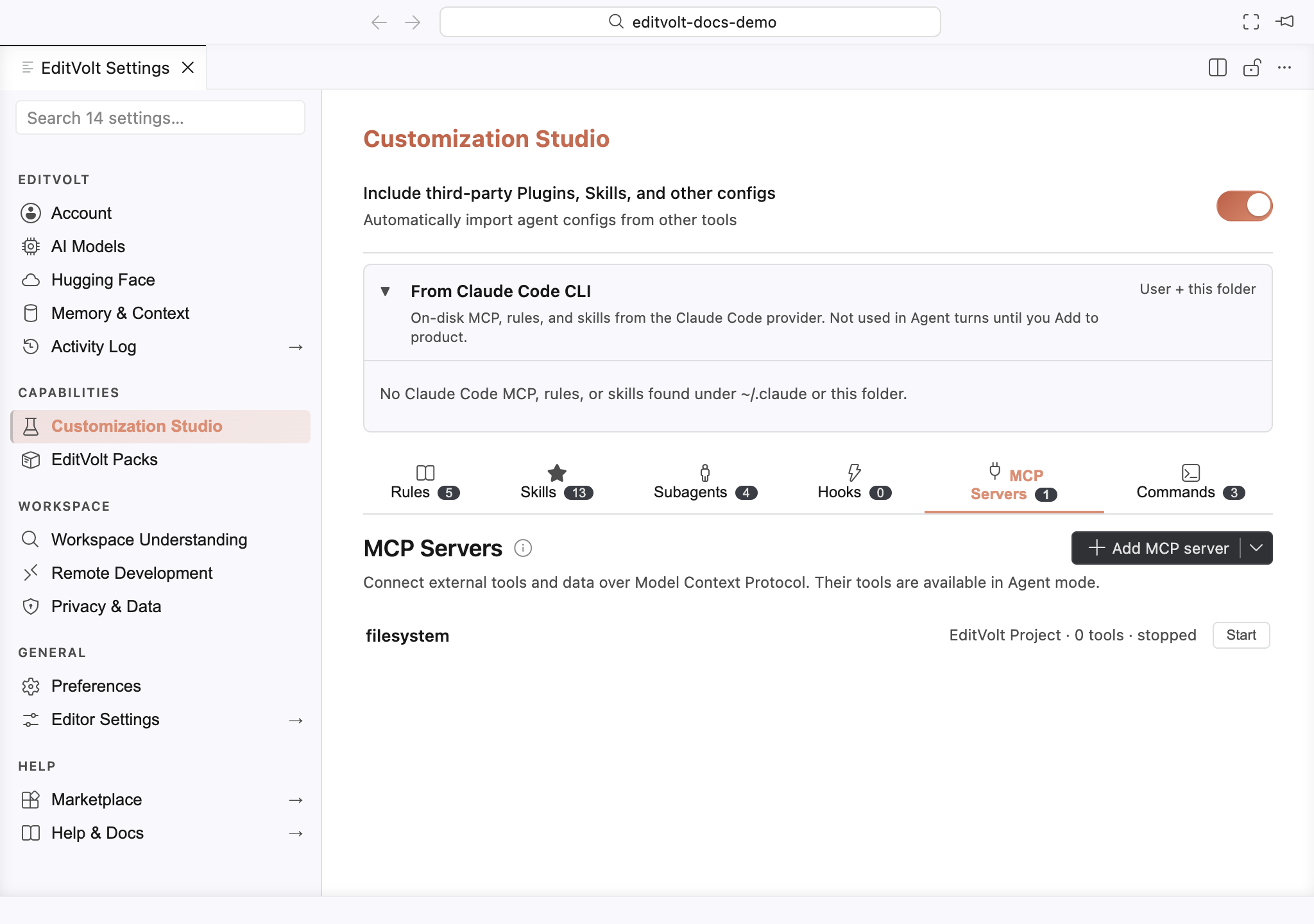Click the Activity Log history icon
The image size is (1314, 924).
point(31,346)
